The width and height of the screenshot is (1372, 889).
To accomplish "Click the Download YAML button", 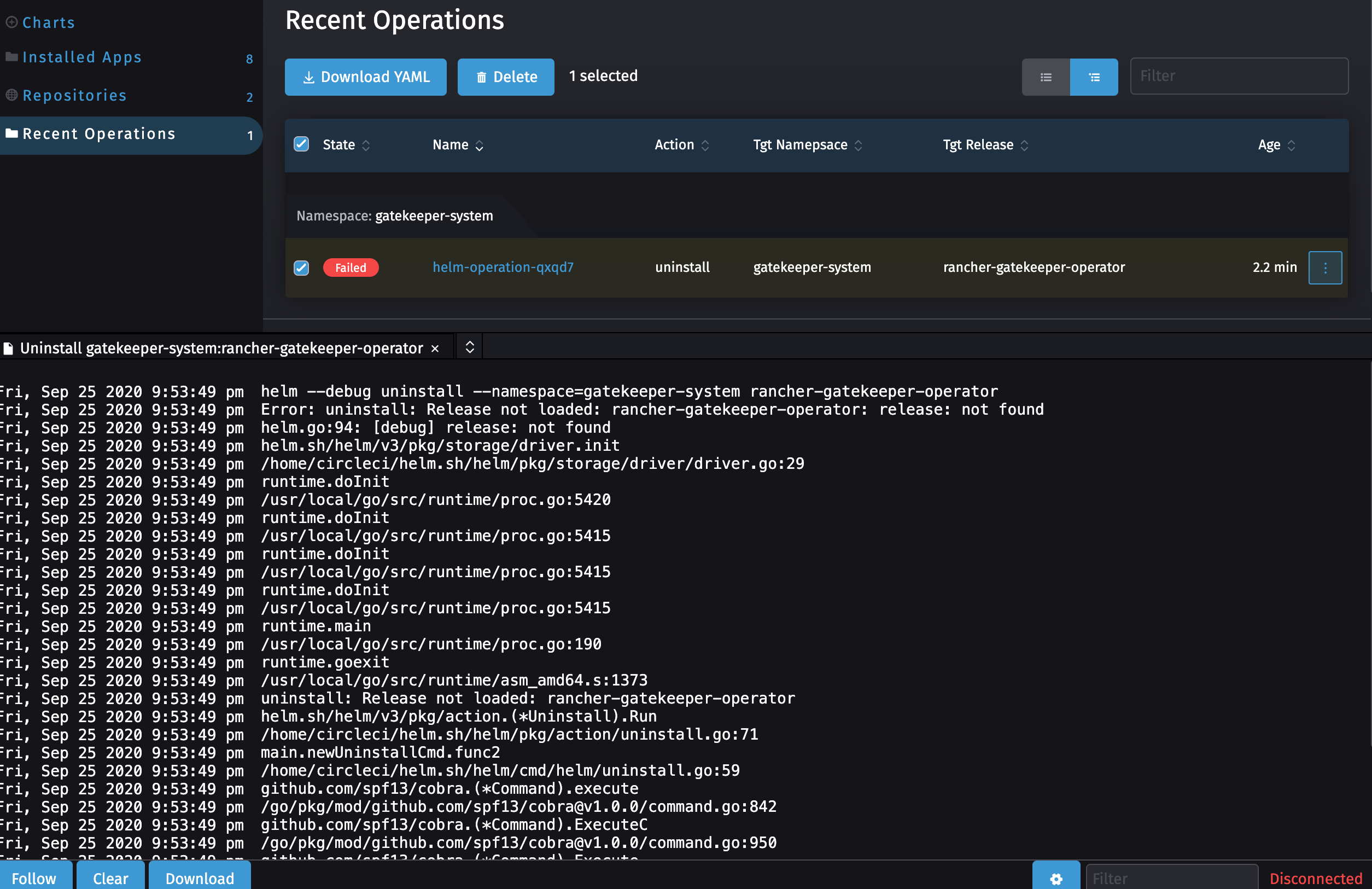I will tap(365, 77).
